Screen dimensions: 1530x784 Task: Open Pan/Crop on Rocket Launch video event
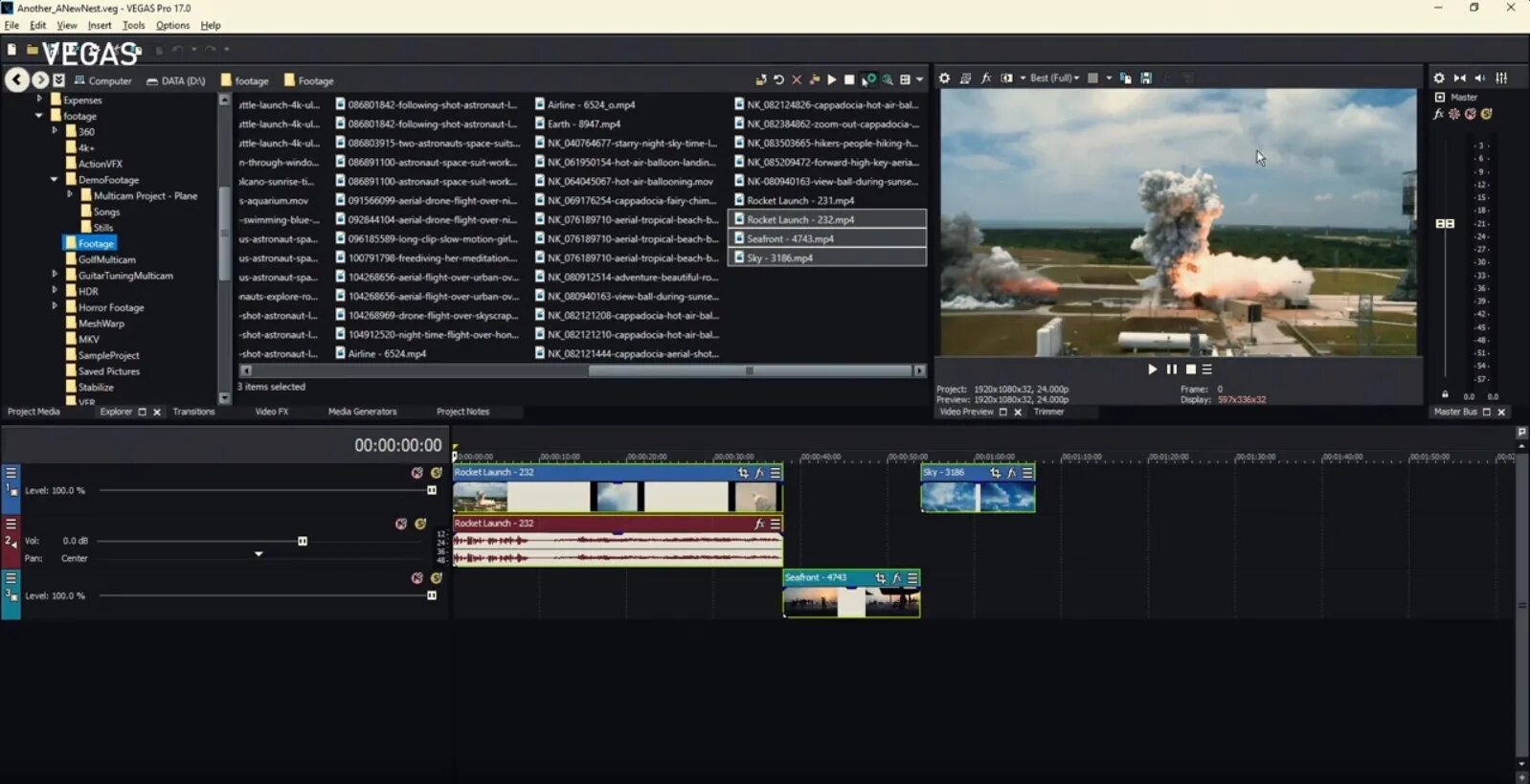(x=743, y=473)
